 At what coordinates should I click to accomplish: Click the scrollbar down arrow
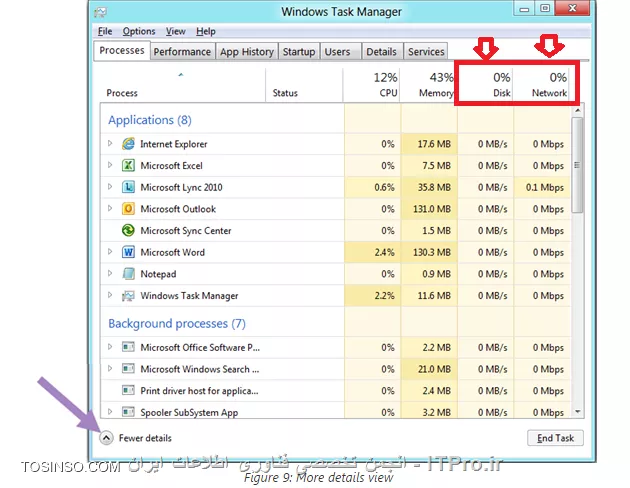(577, 412)
